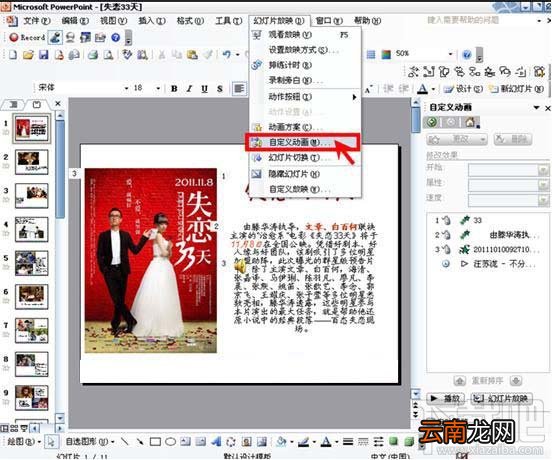Expand the undo history dropdown arrow
Screen dimensions: 552x460
238,55
